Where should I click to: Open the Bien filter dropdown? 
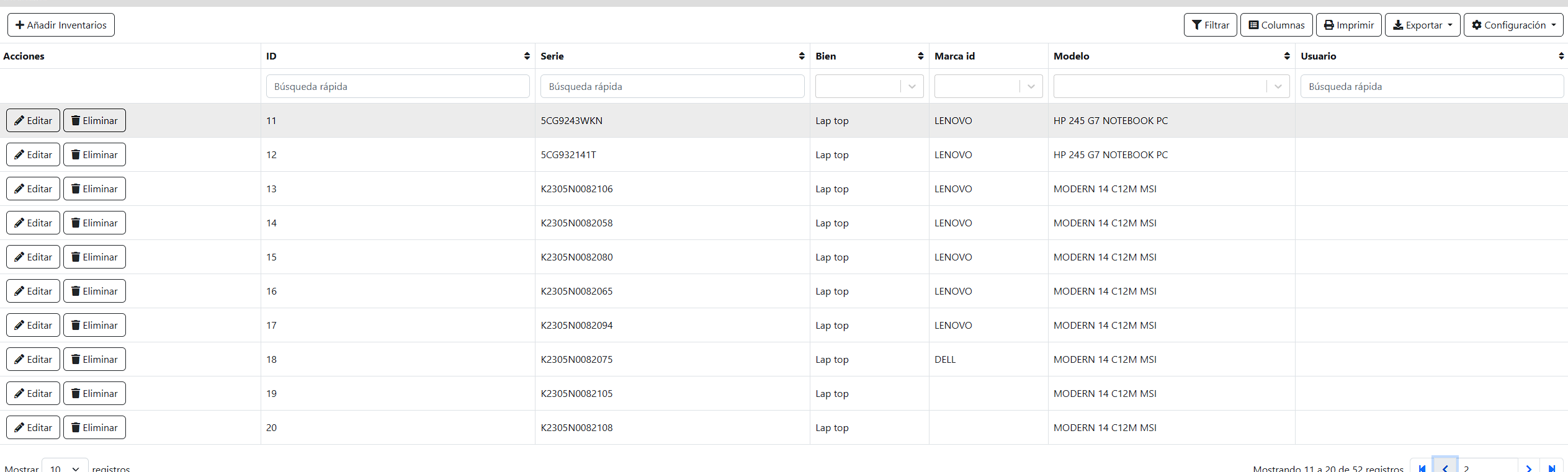912,87
